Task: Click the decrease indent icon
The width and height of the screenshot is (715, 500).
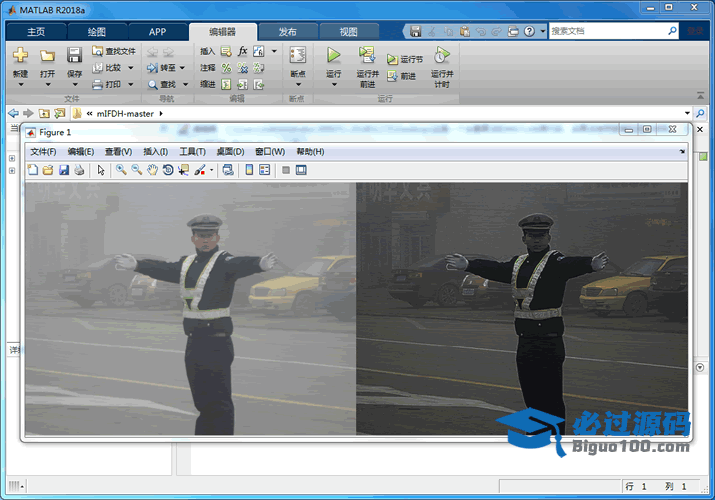Action: pos(259,84)
